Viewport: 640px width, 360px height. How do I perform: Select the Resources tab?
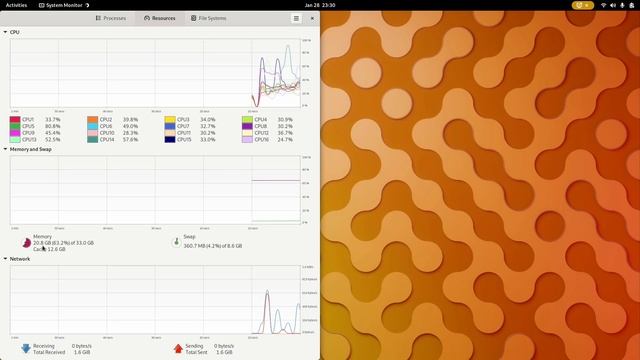160,18
